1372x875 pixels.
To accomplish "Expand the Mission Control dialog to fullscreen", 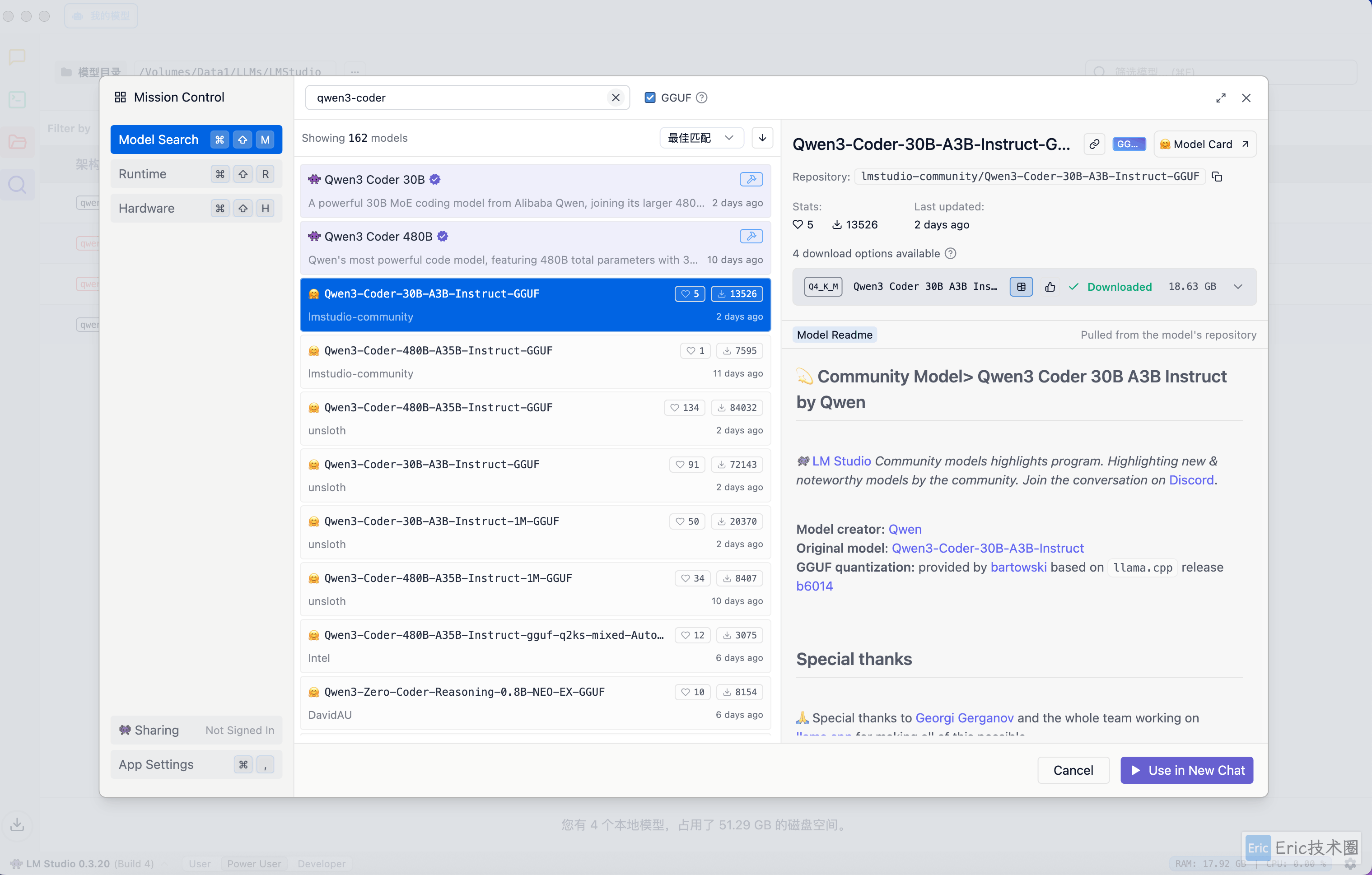I will (x=1220, y=98).
